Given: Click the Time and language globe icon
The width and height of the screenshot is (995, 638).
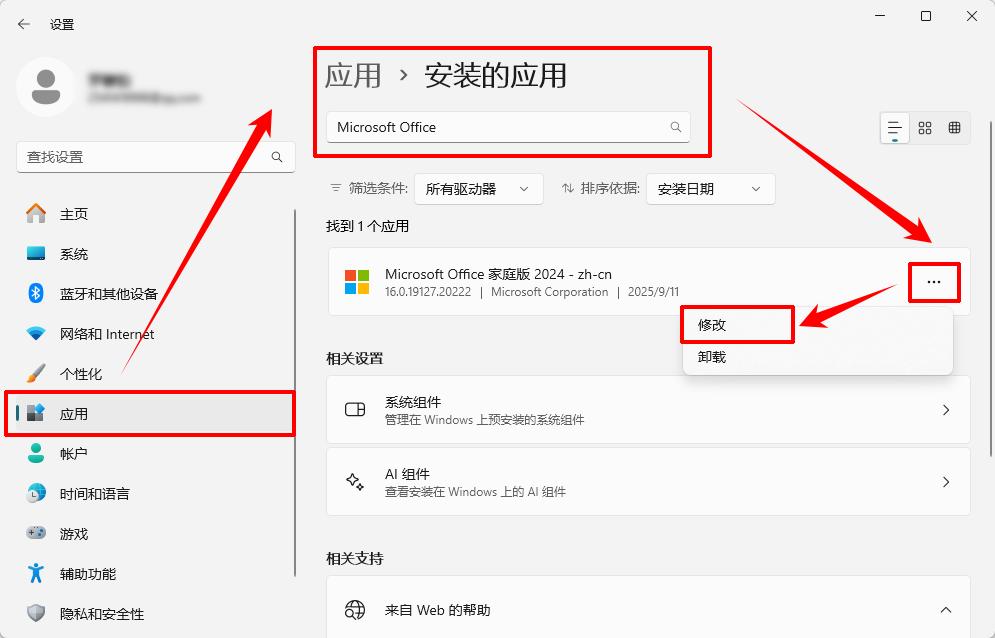Looking at the screenshot, I should tap(36, 493).
